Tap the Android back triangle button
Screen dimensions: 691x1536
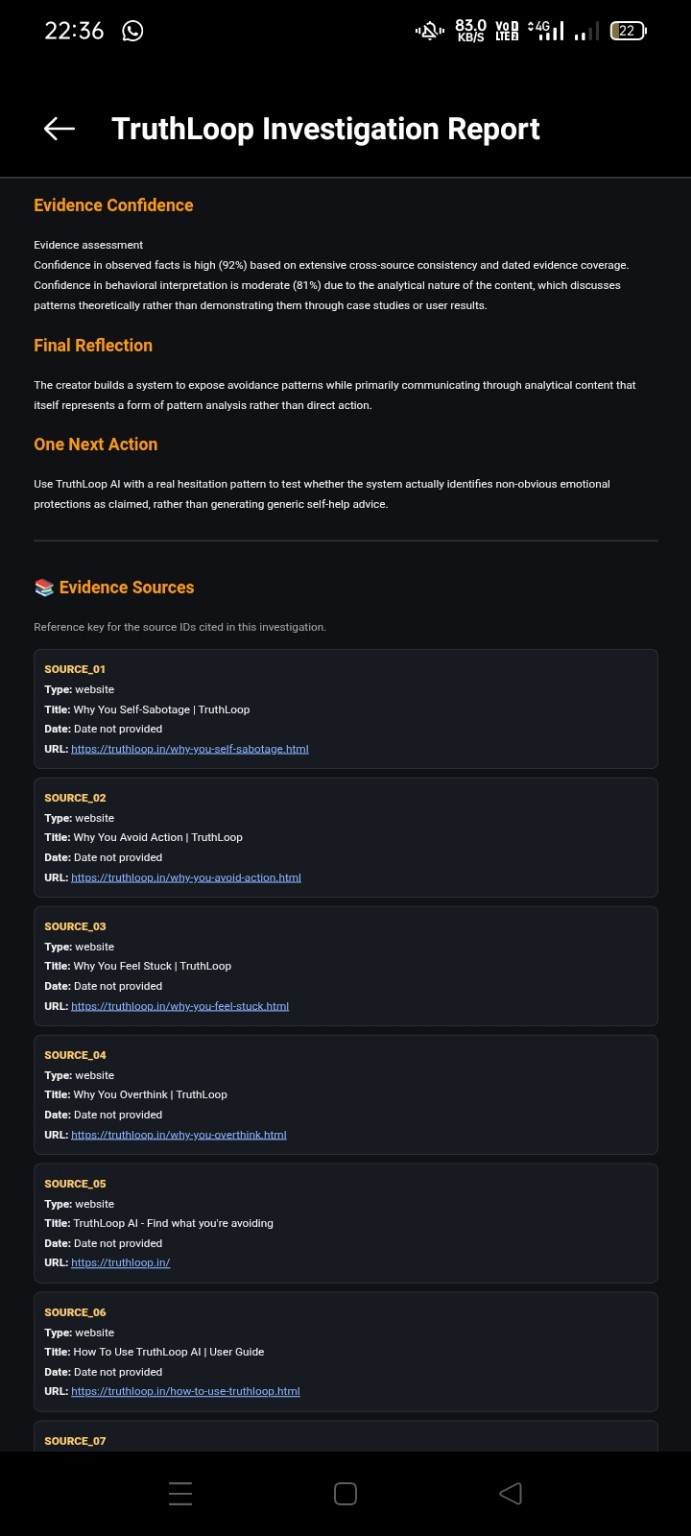[x=510, y=1493]
